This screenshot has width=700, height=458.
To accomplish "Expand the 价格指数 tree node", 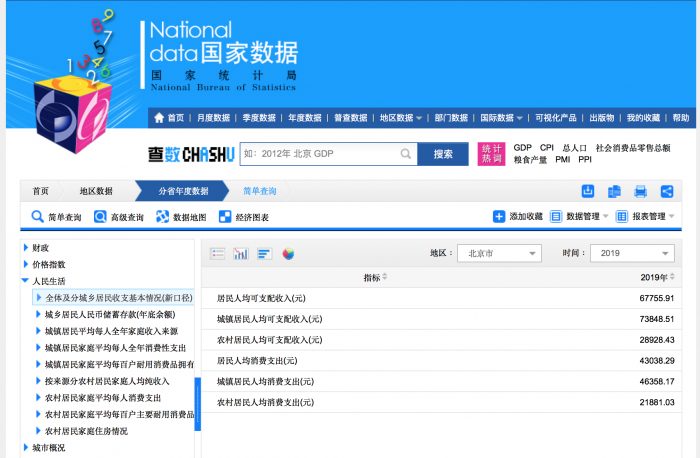I will [x=26, y=265].
